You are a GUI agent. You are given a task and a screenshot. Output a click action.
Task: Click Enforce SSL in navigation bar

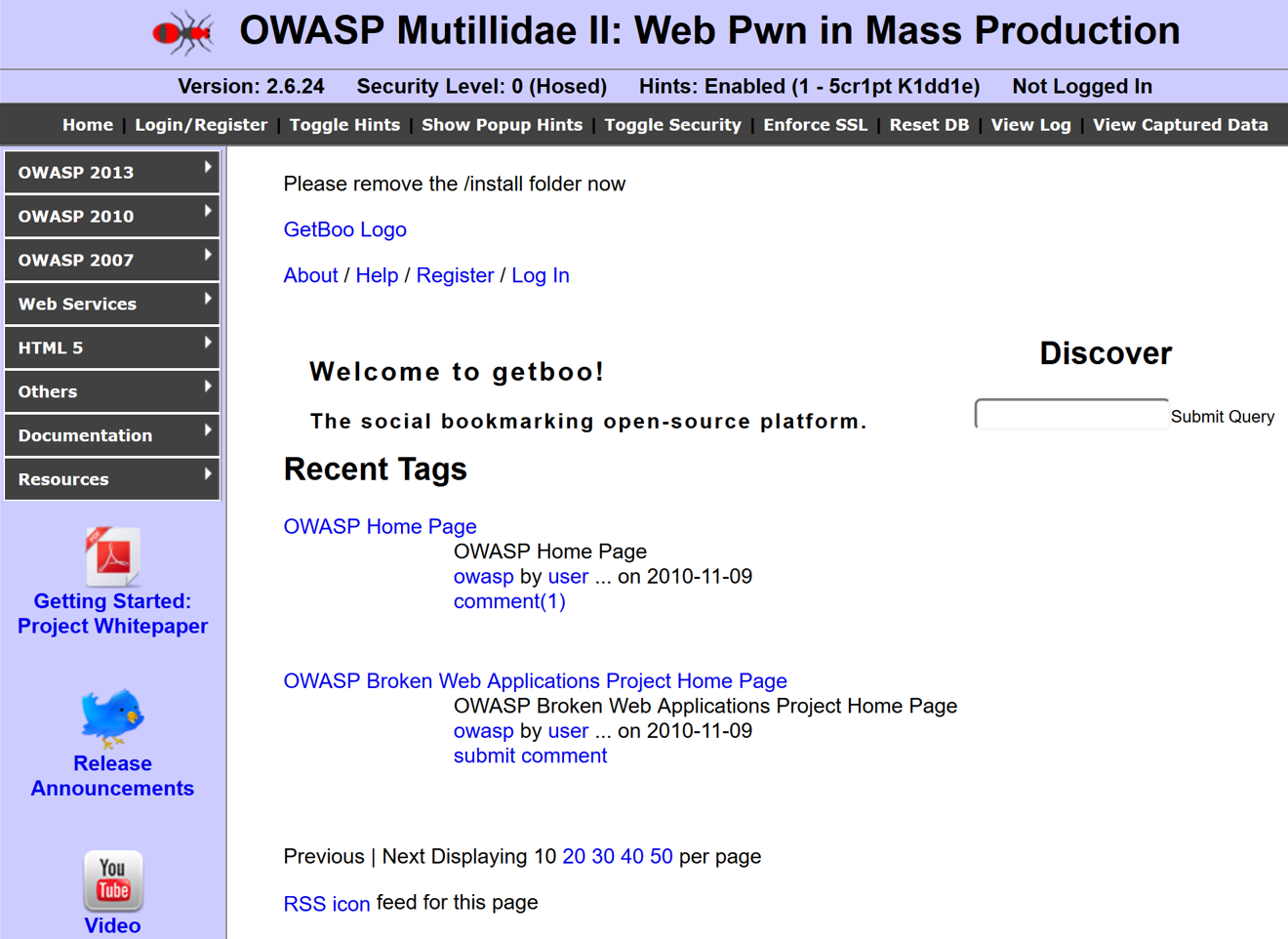click(x=815, y=125)
